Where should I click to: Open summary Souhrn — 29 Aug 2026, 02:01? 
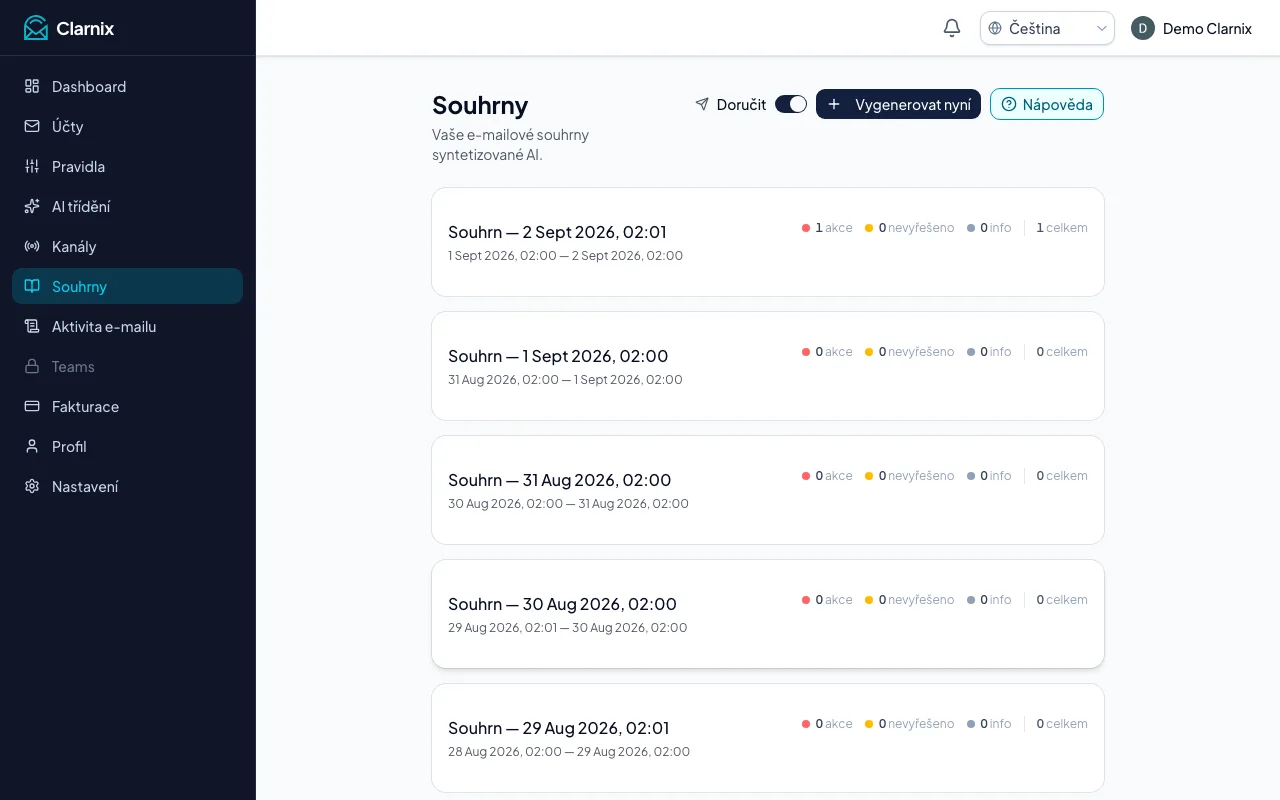[x=768, y=738]
